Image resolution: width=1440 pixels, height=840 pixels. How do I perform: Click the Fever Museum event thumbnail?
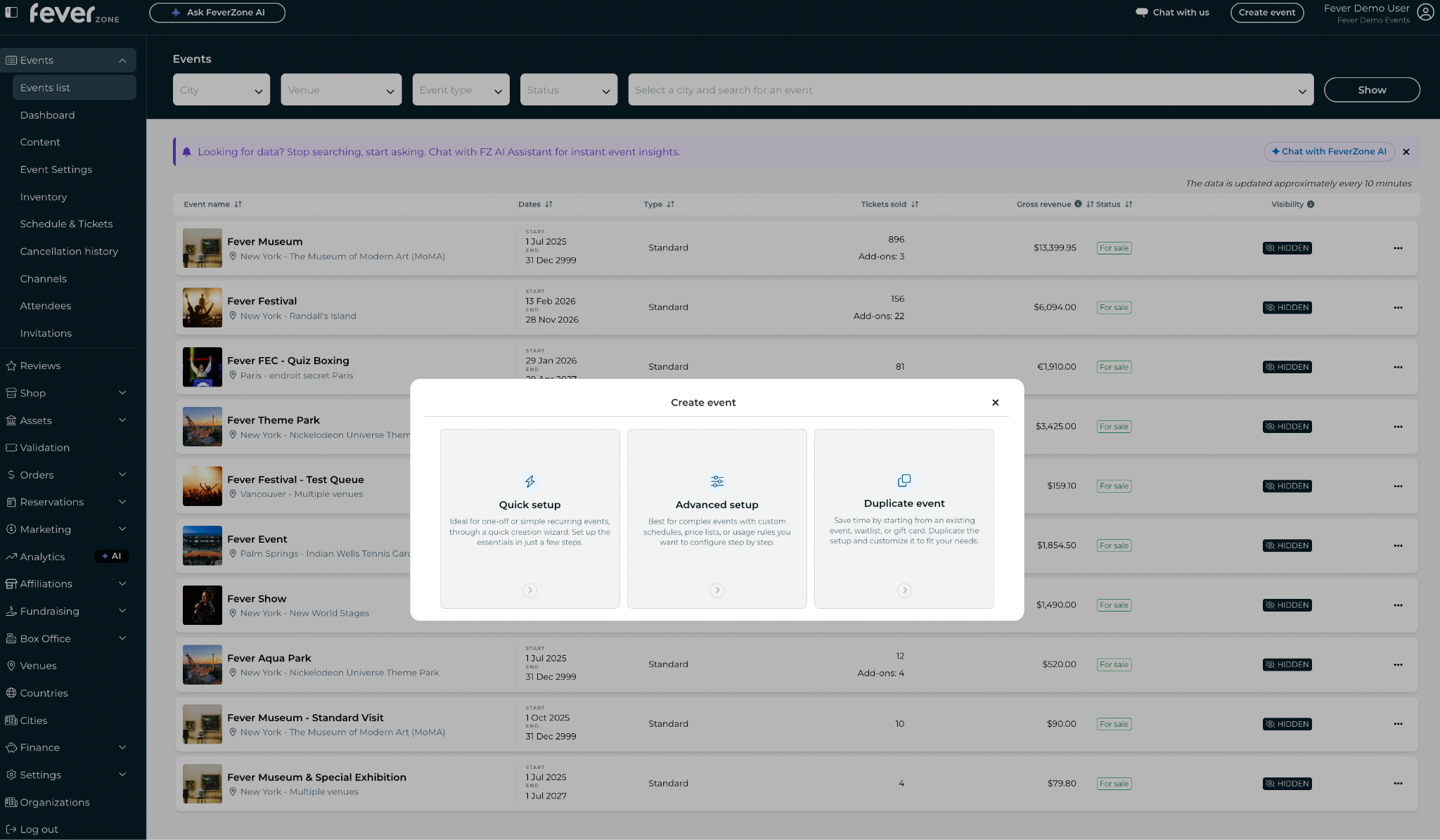tap(202, 248)
